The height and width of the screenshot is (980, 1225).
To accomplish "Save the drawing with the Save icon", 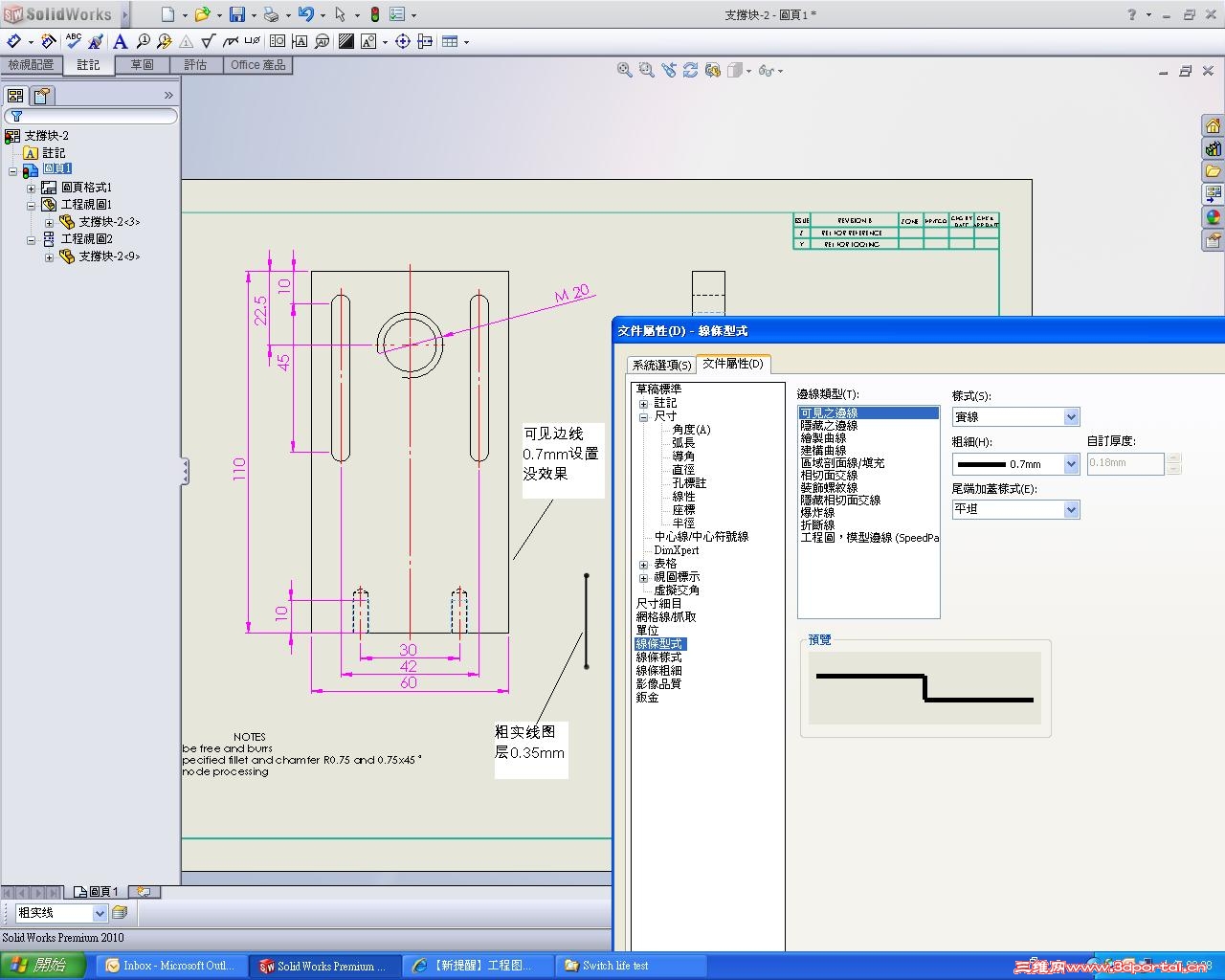I will click(x=236, y=14).
